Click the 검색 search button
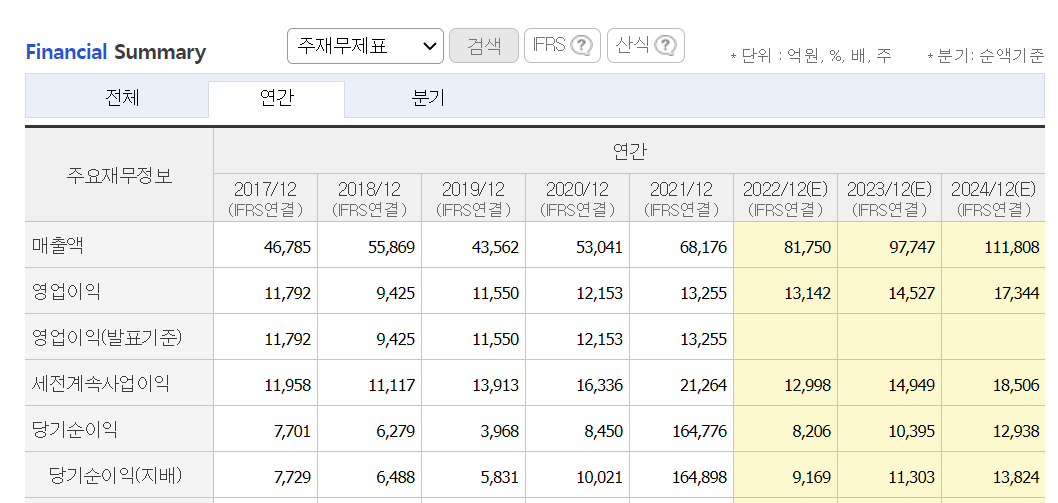Viewport: 1058px width, 503px height. 484,46
